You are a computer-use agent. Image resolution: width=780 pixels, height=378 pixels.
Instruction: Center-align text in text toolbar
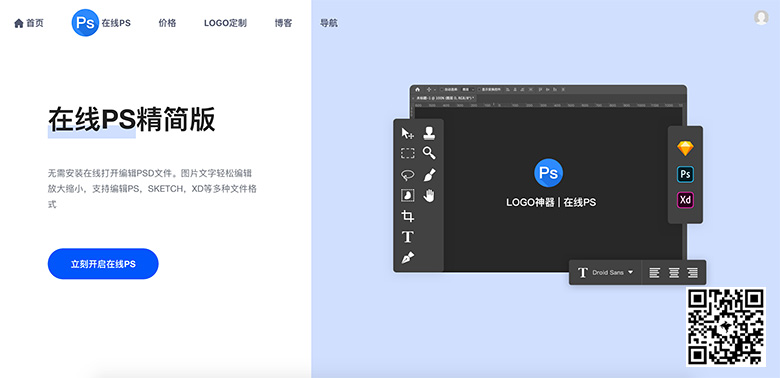674,273
